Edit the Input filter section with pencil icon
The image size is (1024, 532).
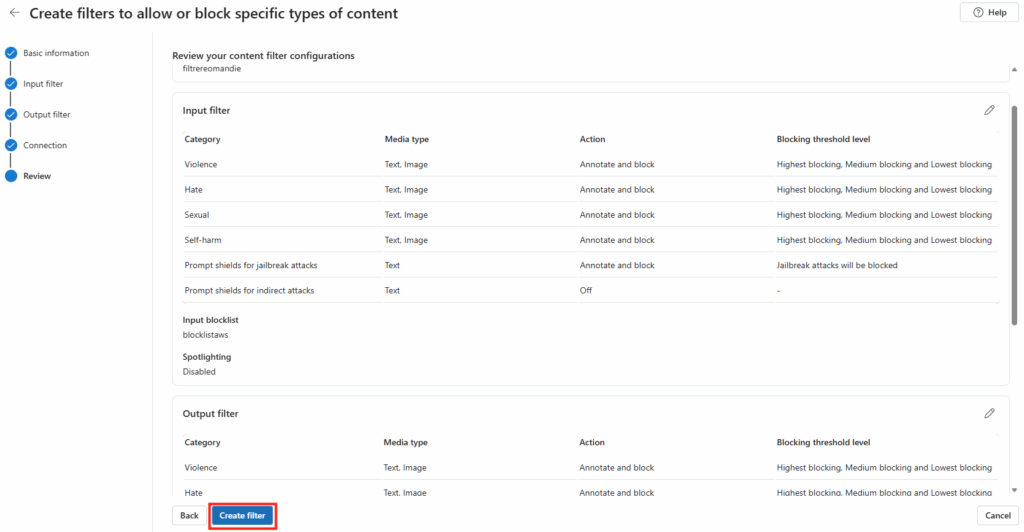pyautogui.click(x=989, y=110)
